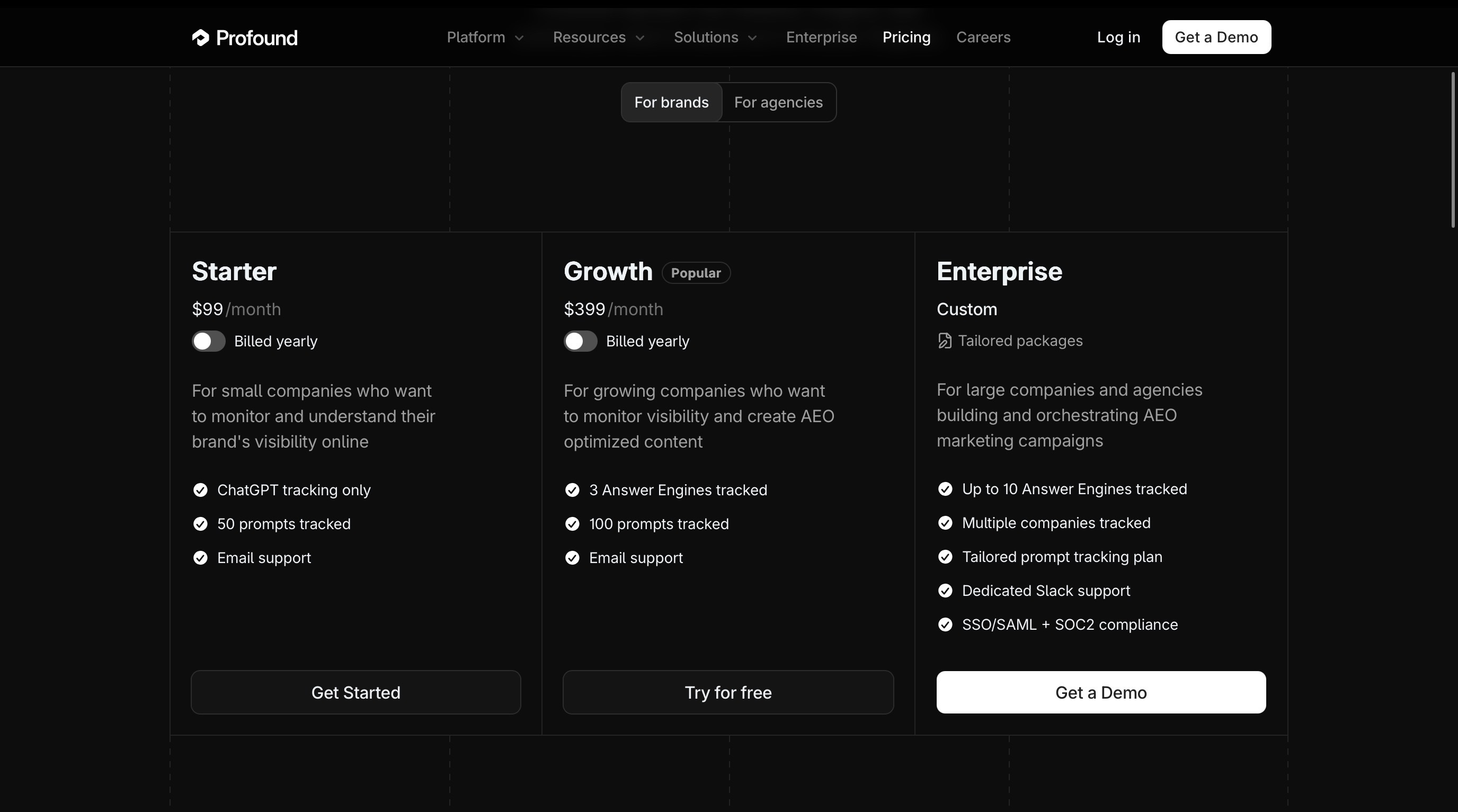Image resolution: width=1458 pixels, height=812 pixels.
Task: Click the Multiple companies tracked text
Action: 1056,523
